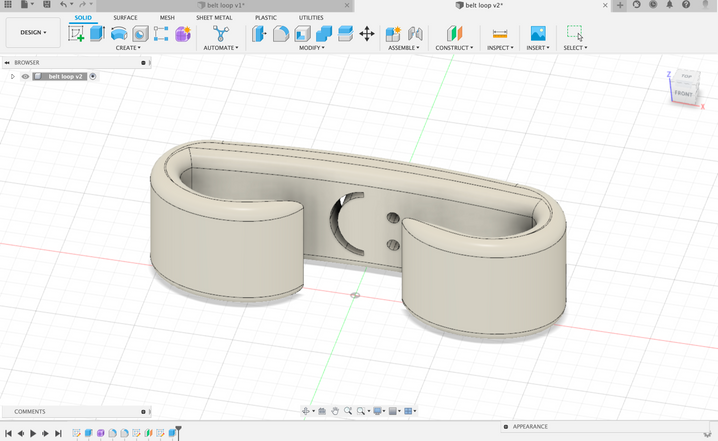The width and height of the screenshot is (718, 441).
Task: Activate the belt loop v2 radio button
Action: 93,76
